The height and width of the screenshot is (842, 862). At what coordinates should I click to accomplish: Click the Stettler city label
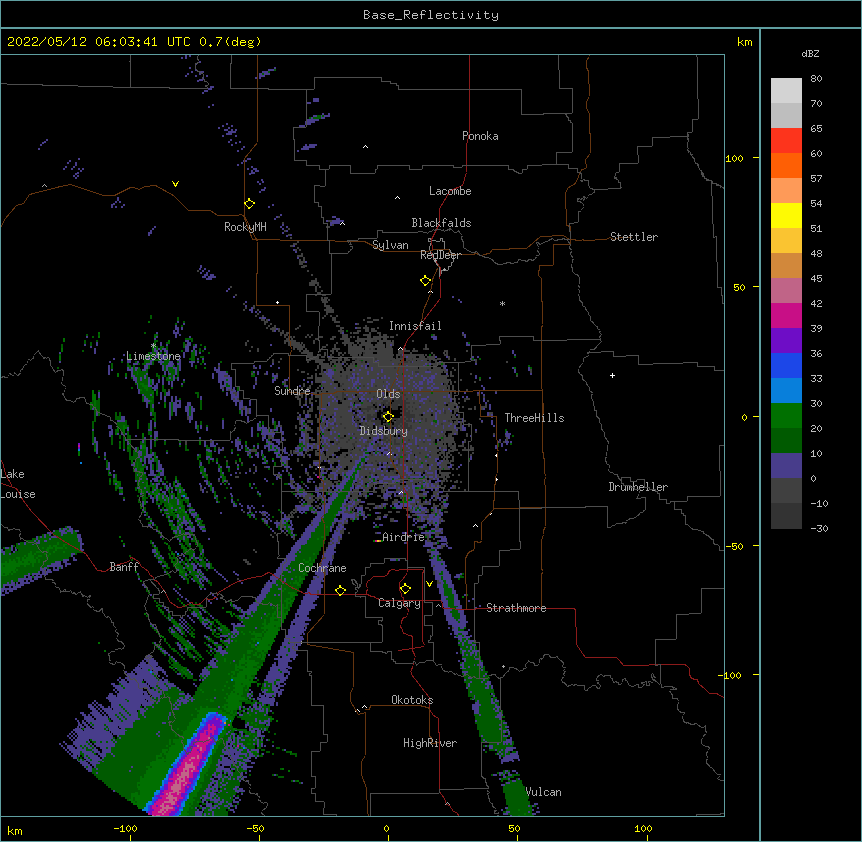coord(634,237)
